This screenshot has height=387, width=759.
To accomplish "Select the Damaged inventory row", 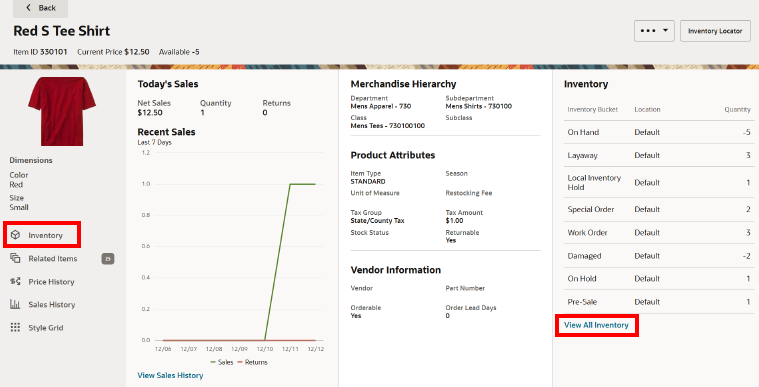I will (x=659, y=256).
